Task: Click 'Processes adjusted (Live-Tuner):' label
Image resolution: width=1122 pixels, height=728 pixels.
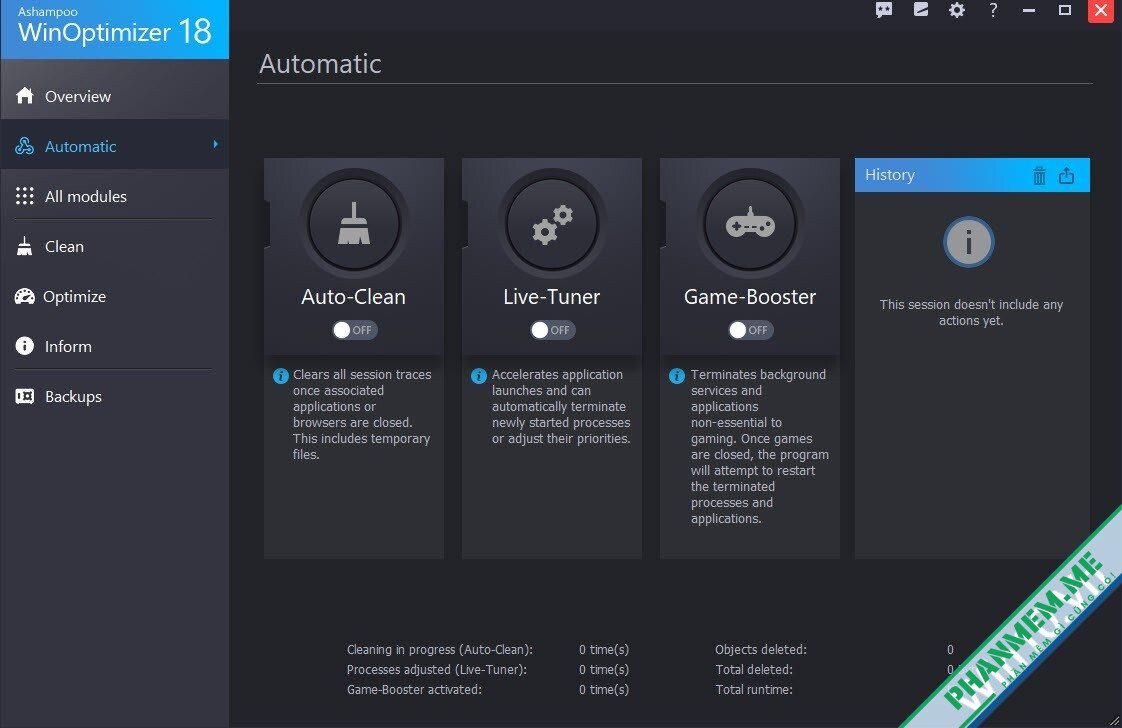Action: pyautogui.click(x=436, y=669)
